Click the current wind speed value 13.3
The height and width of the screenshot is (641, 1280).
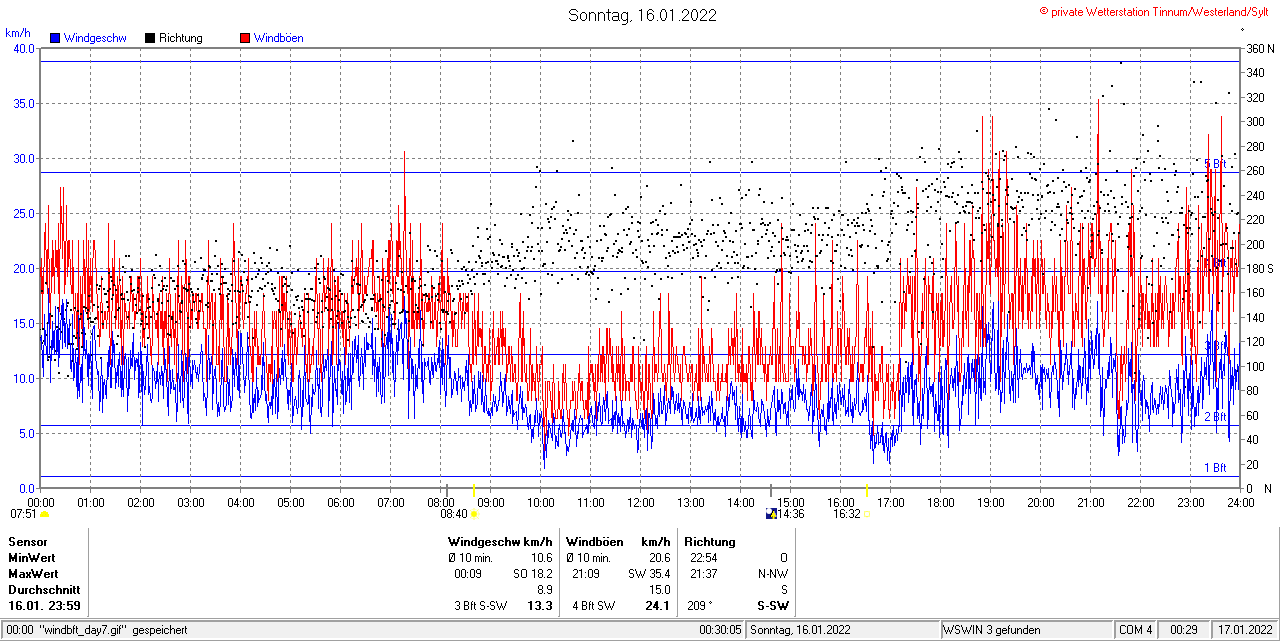(x=540, y=606)
